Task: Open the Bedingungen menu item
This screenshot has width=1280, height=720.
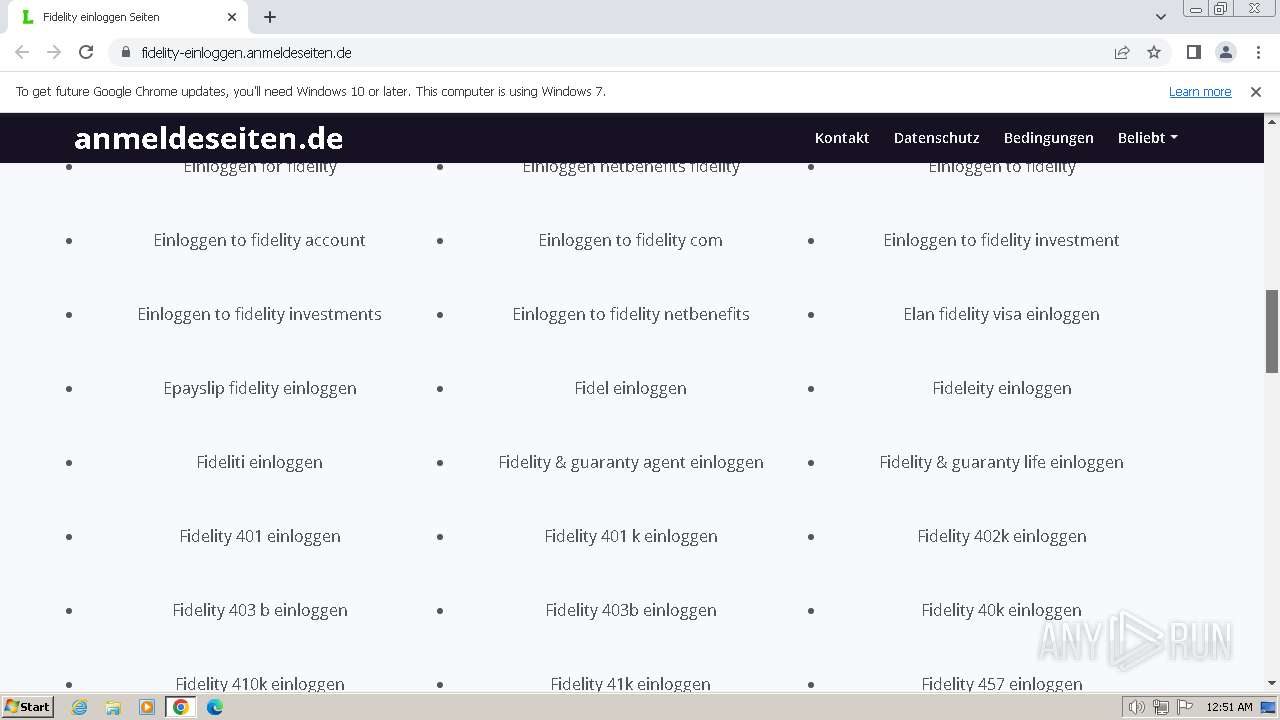Action: click(x=1049, y=138)
